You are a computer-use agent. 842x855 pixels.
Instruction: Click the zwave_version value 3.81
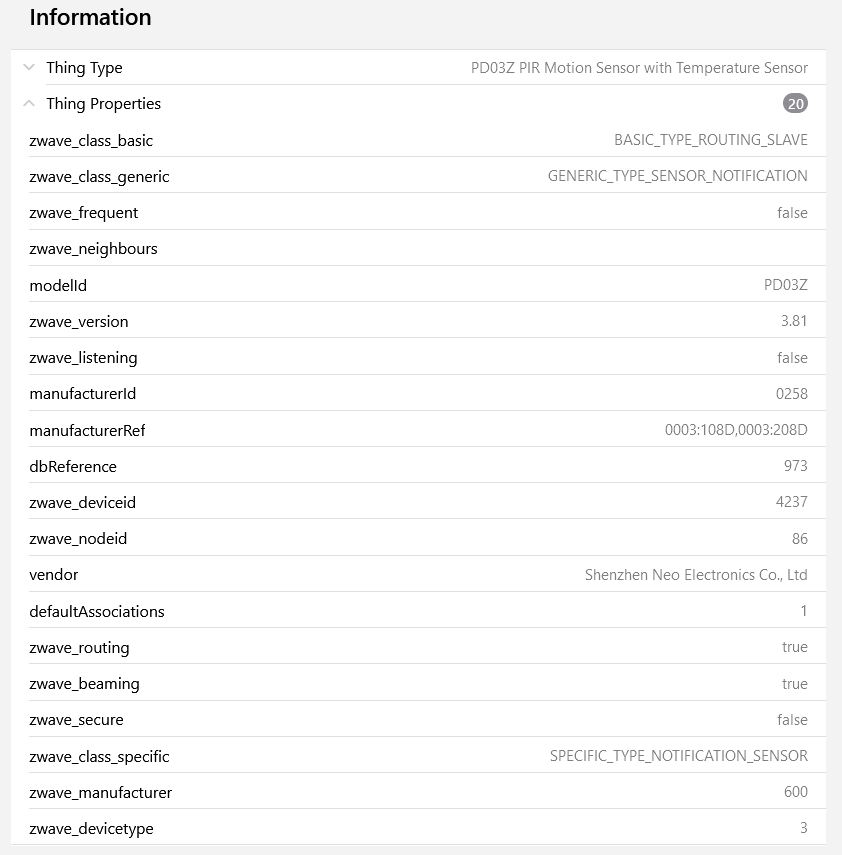[793, 321]
